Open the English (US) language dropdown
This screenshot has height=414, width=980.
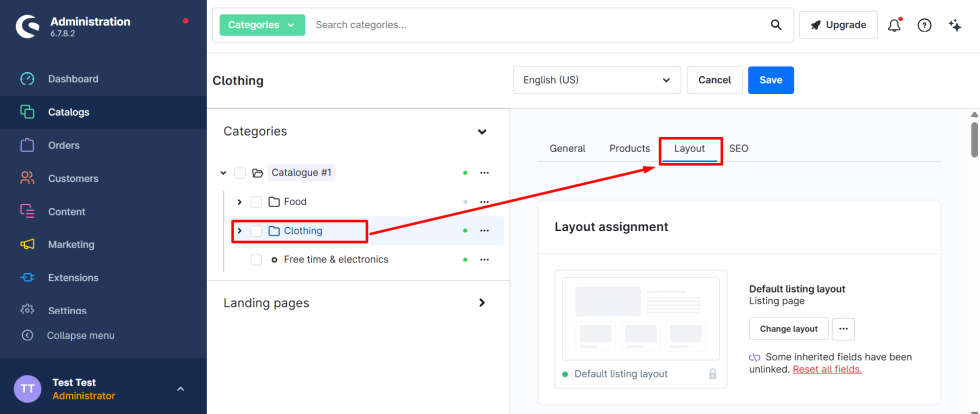tap(597, 80)
